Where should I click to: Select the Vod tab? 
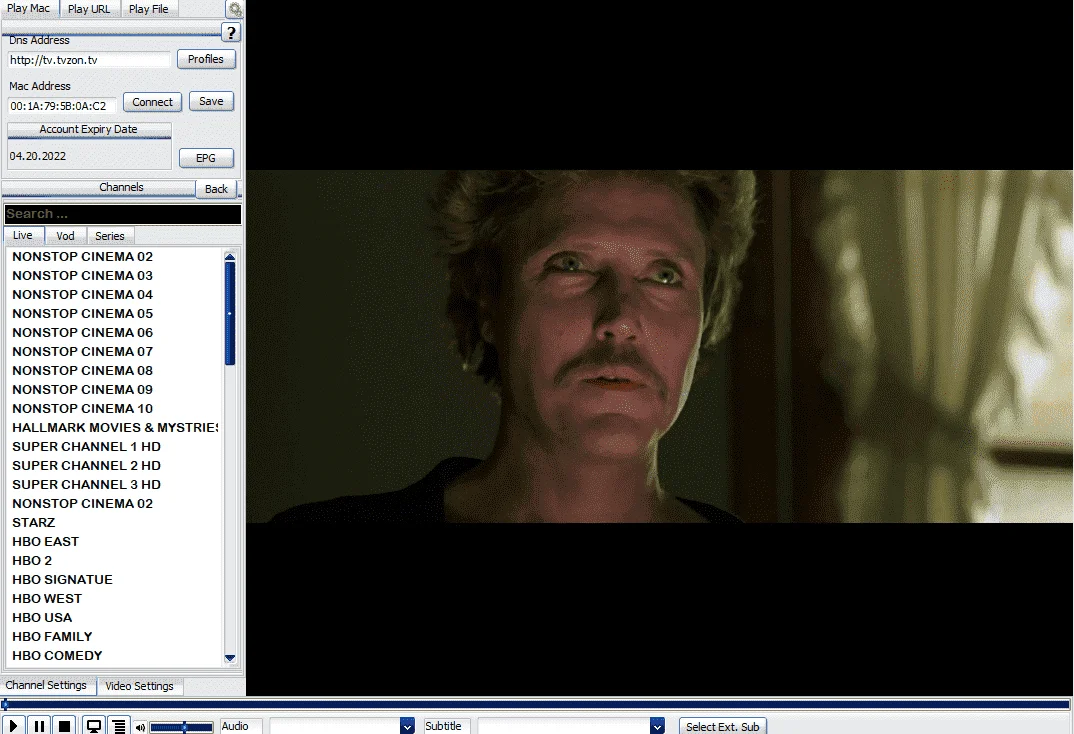tap(65, 236)
